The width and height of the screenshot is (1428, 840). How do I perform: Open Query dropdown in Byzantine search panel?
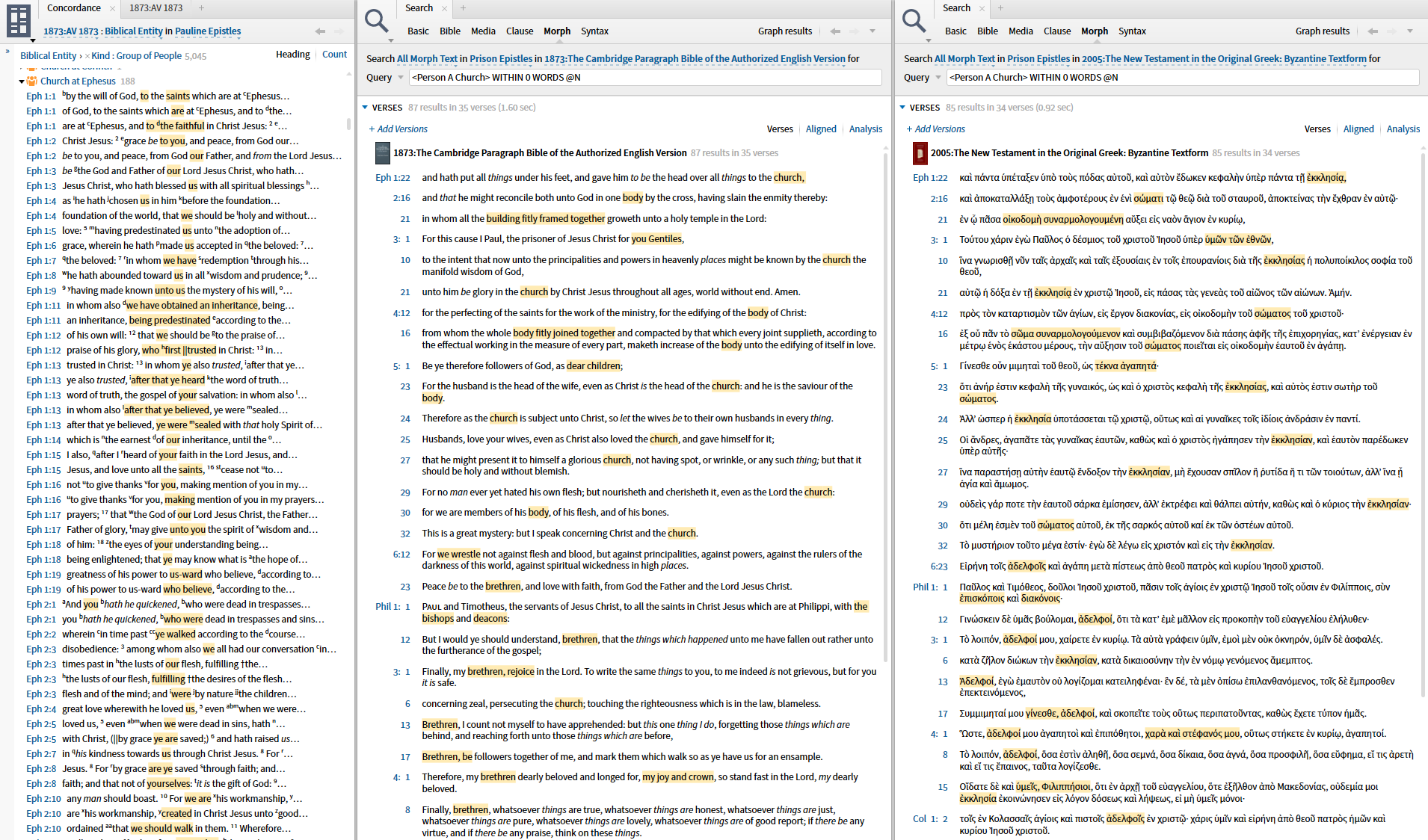point(938,78)
